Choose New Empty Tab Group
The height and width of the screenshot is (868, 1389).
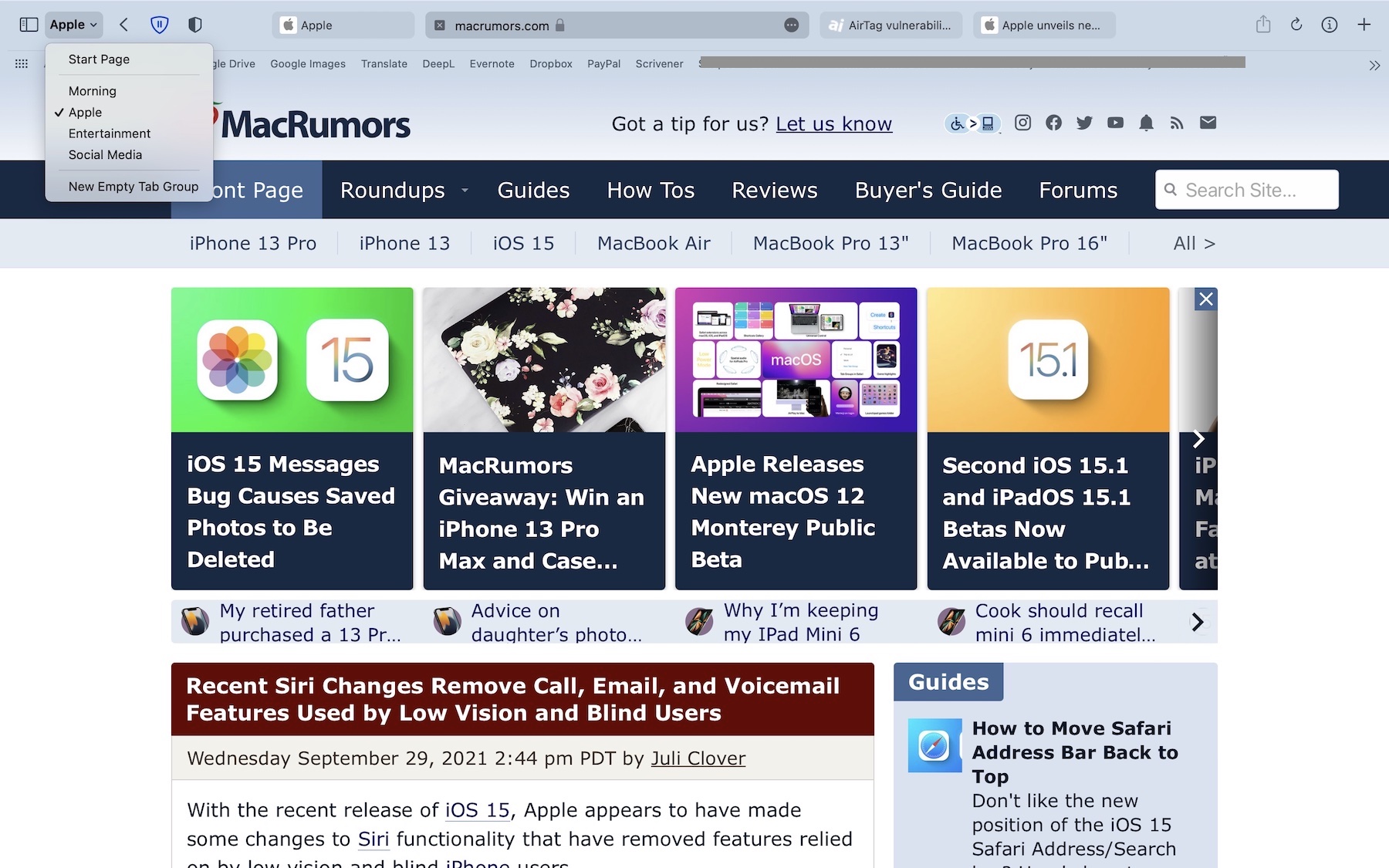tap(133, 187)
